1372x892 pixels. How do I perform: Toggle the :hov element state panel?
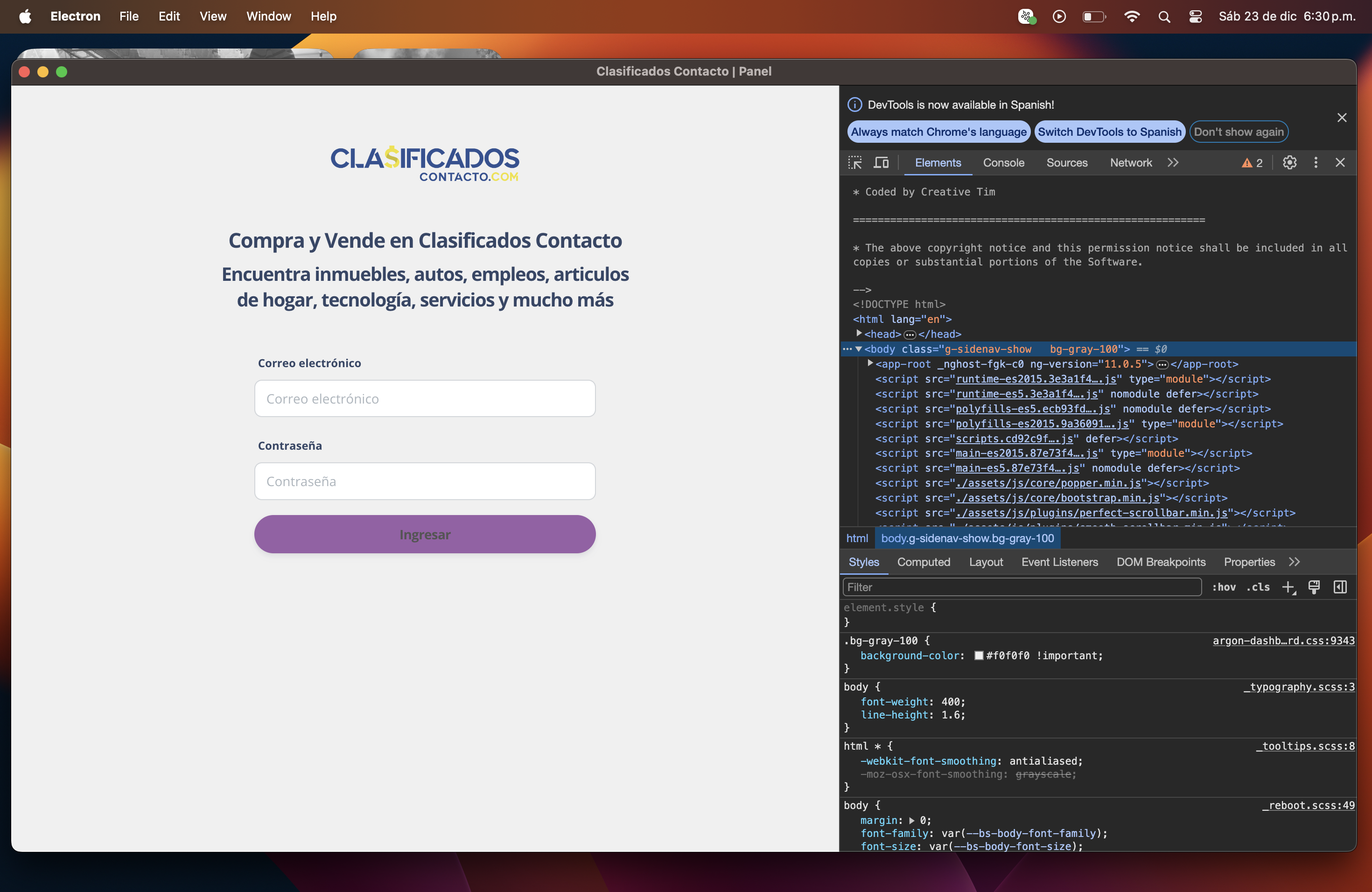(x=1223, y=587)
